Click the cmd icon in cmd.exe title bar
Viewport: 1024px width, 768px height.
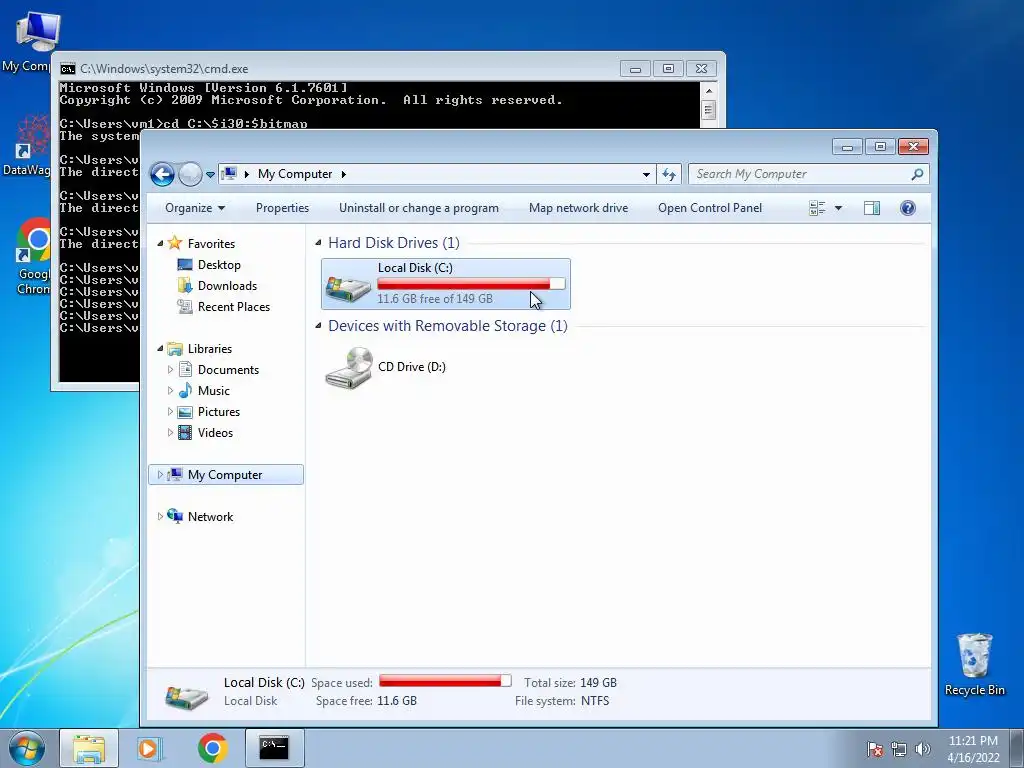pyautogui.click(x=67, y=69)
